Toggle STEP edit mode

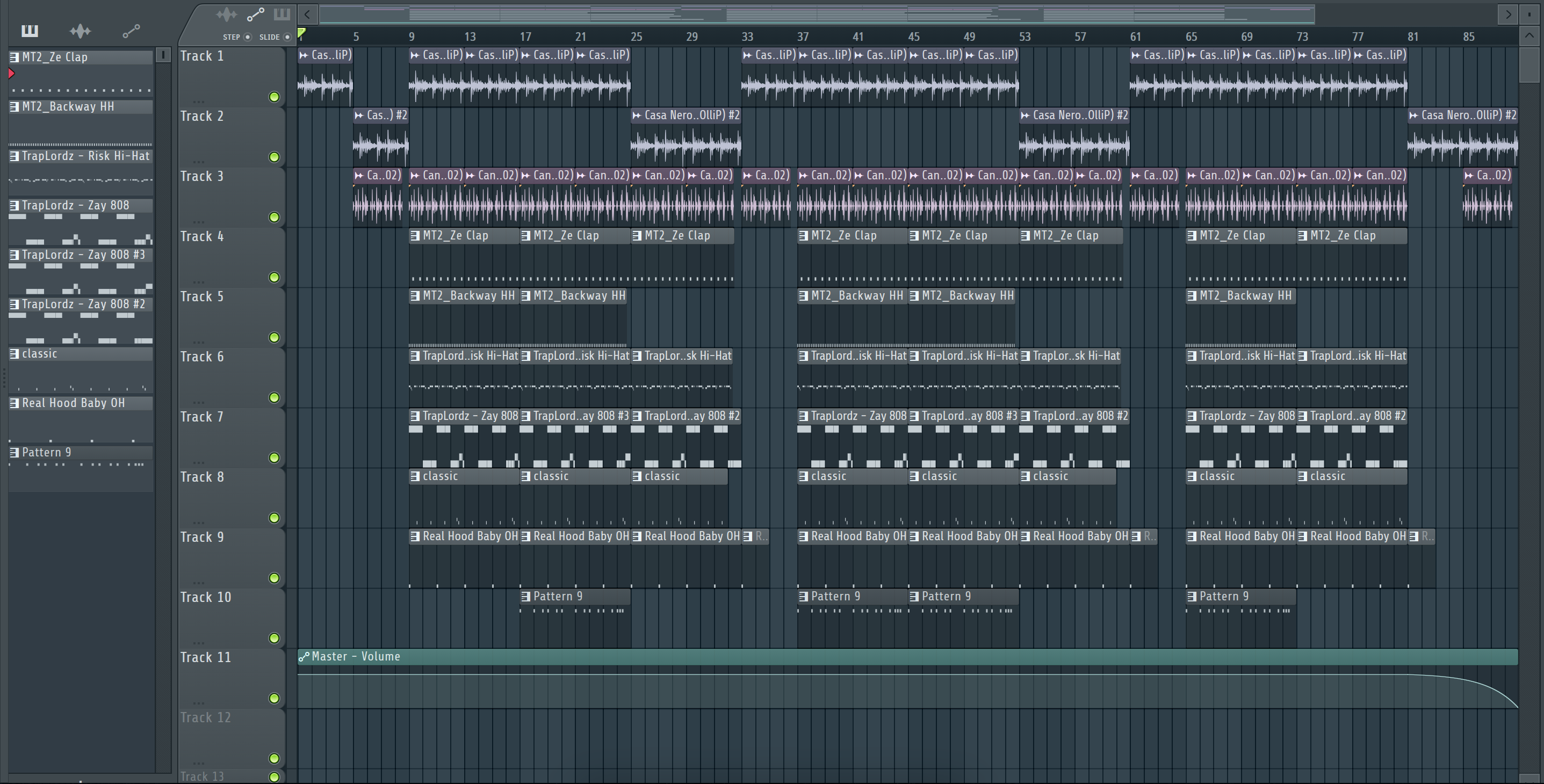(x=248, y=37)
